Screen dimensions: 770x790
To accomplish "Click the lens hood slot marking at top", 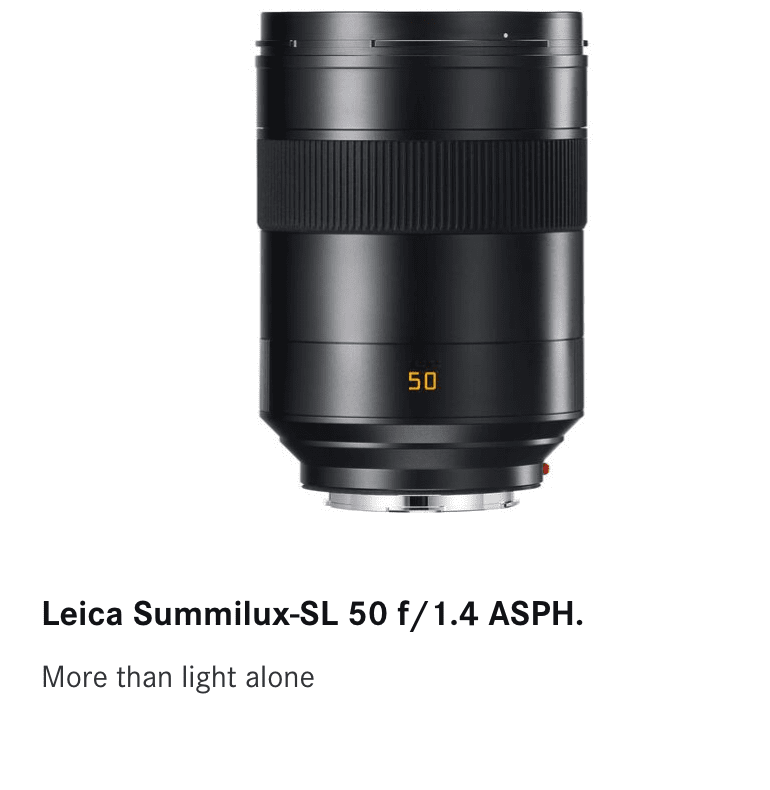I will point(460,43).
